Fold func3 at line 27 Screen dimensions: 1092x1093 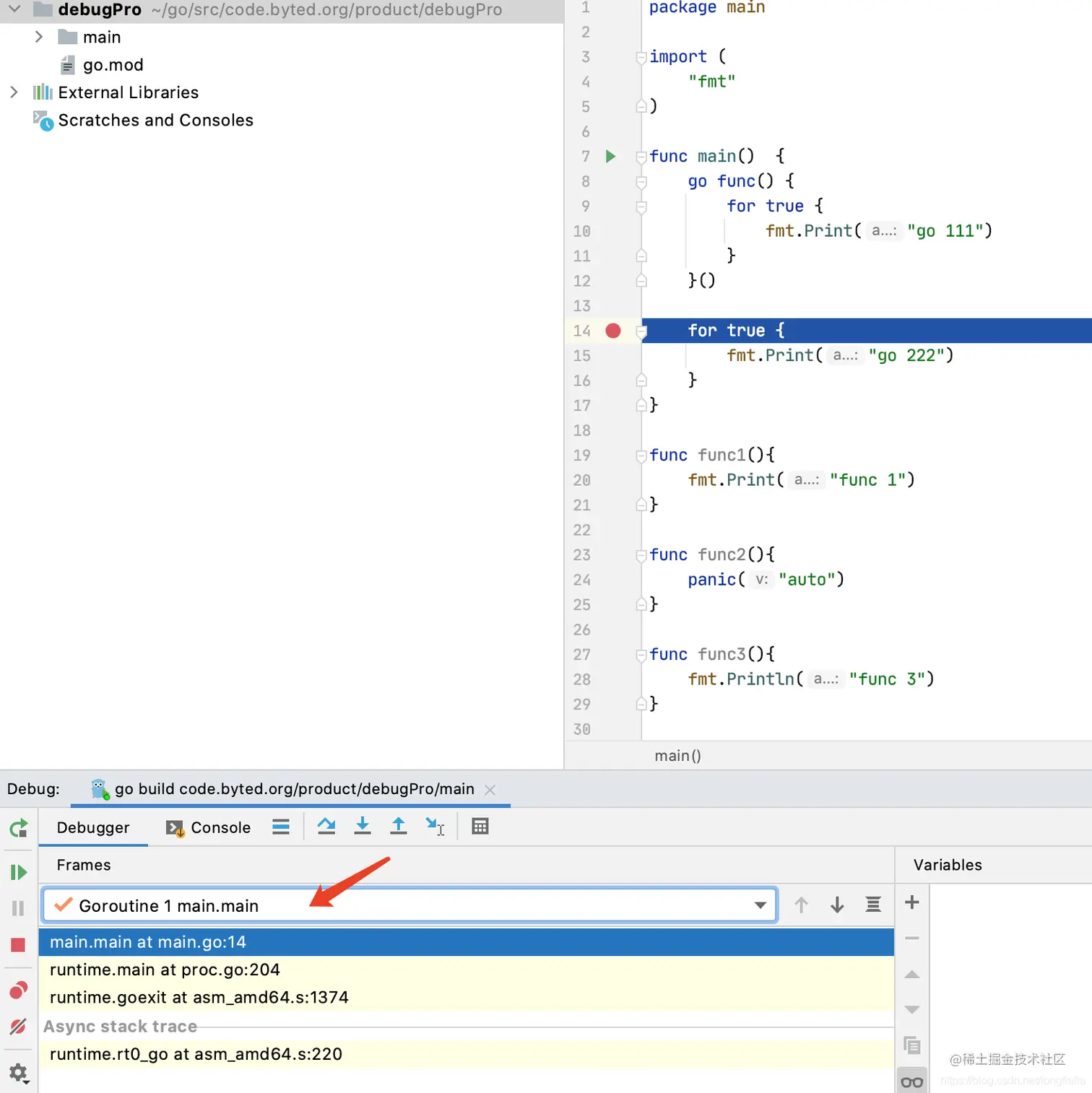[x=641, y=655]
